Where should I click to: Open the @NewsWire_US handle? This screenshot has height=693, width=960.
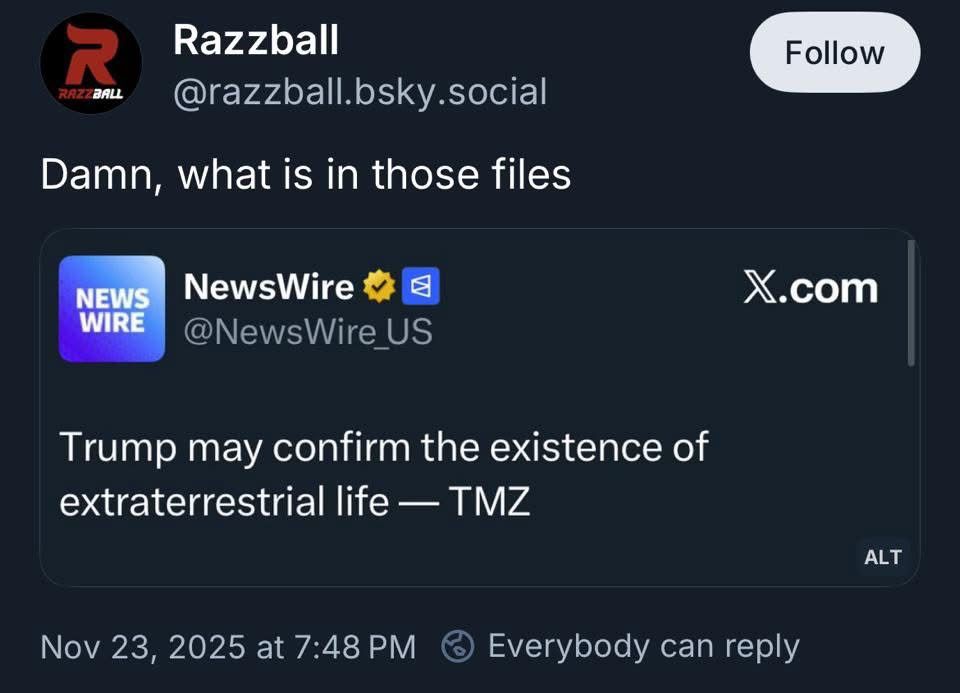pos(308,331)
